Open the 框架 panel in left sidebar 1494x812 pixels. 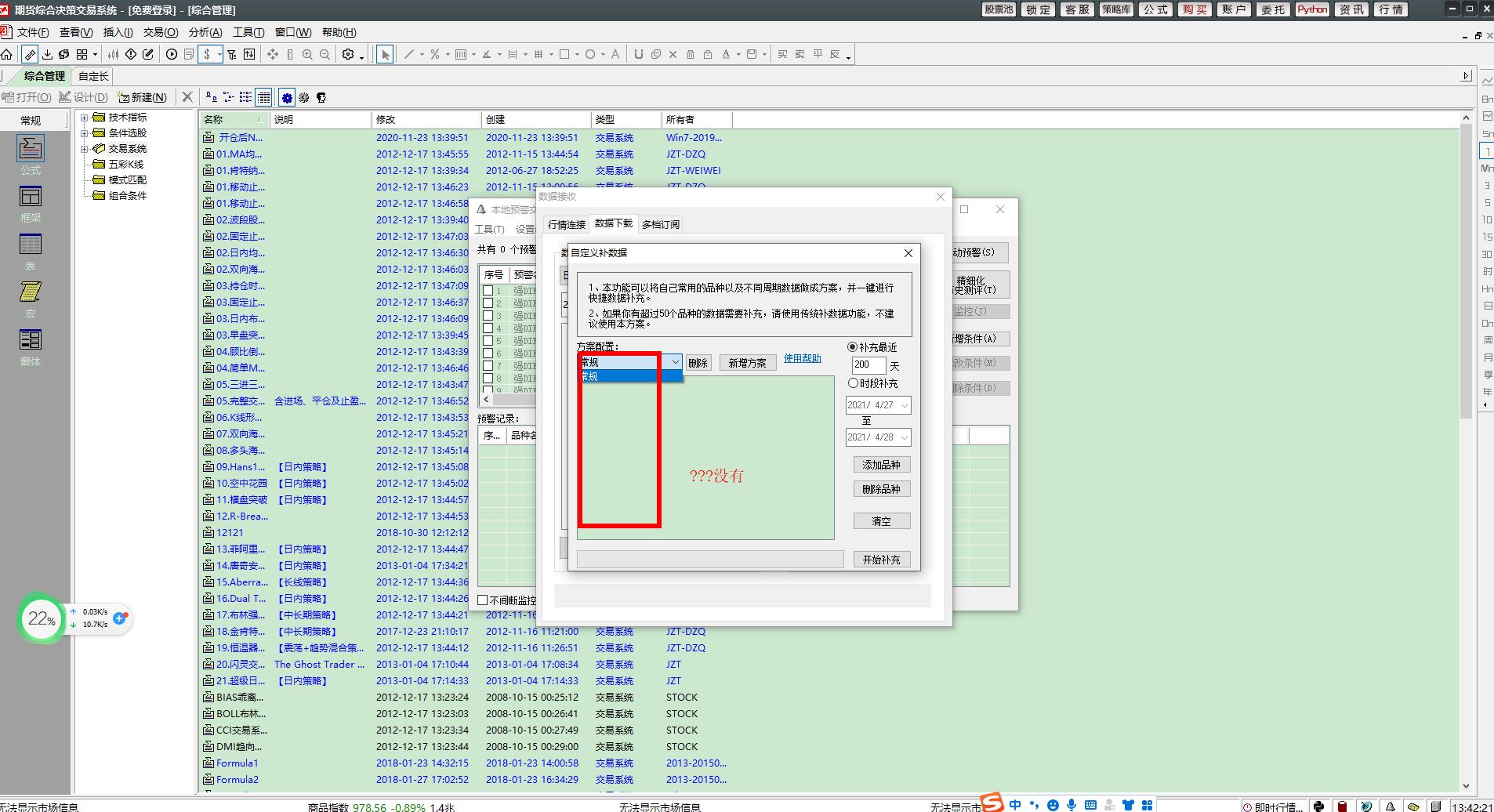pyautogui.click(x=31, y=204)
